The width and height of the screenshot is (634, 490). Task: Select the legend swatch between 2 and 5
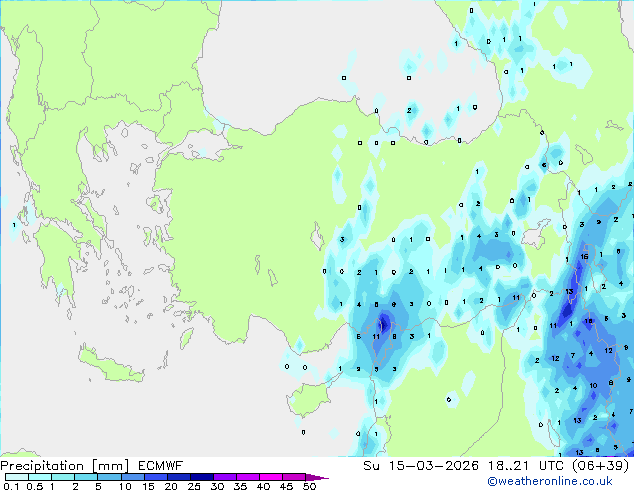tap(86, 477)
